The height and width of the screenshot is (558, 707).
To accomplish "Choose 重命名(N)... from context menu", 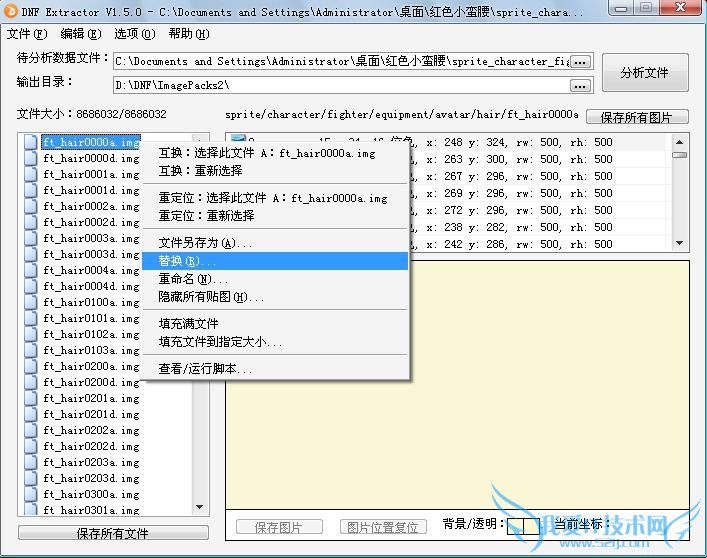I will pyautogui.click(x=275, y=279).
